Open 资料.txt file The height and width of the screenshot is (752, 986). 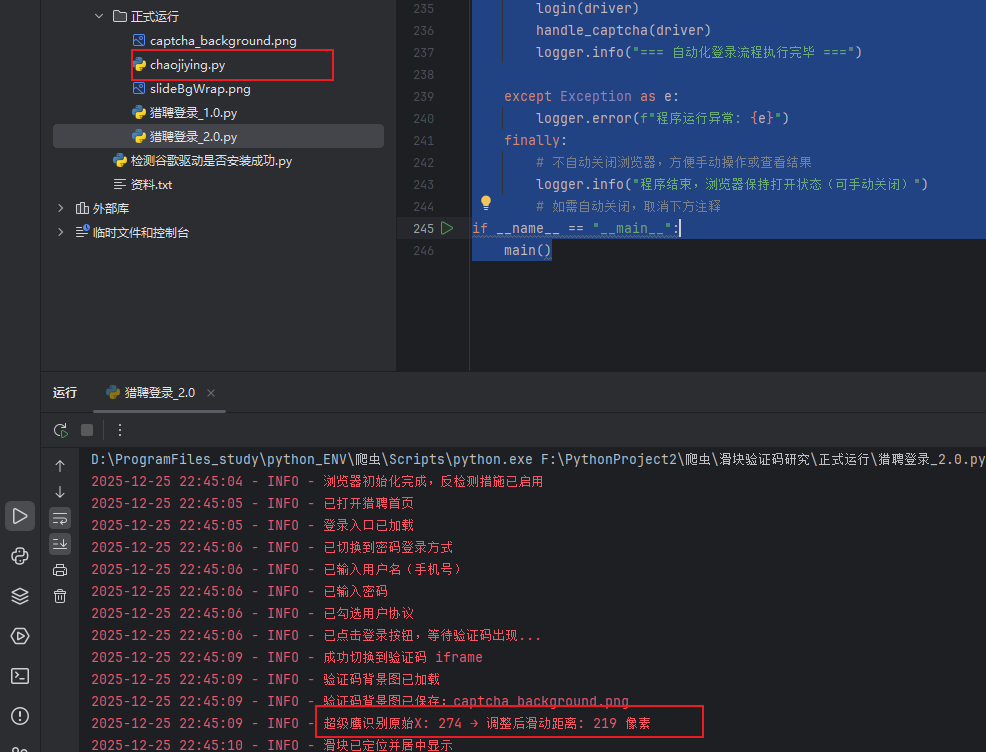click(151, 184)
